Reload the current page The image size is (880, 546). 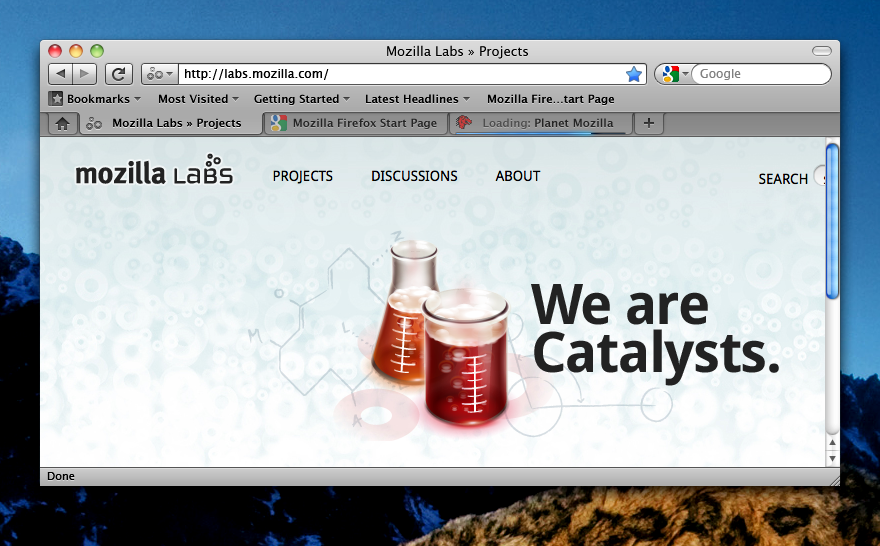point(119,74)
